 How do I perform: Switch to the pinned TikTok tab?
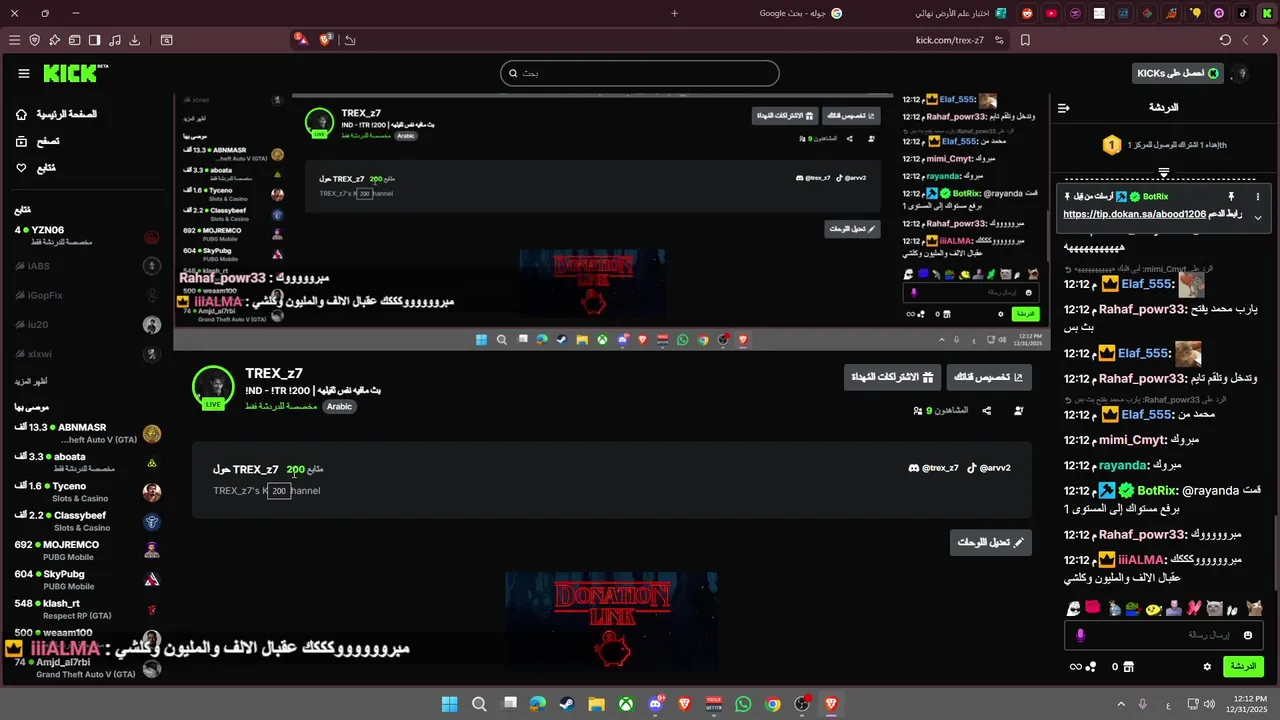click(1243, 13)
